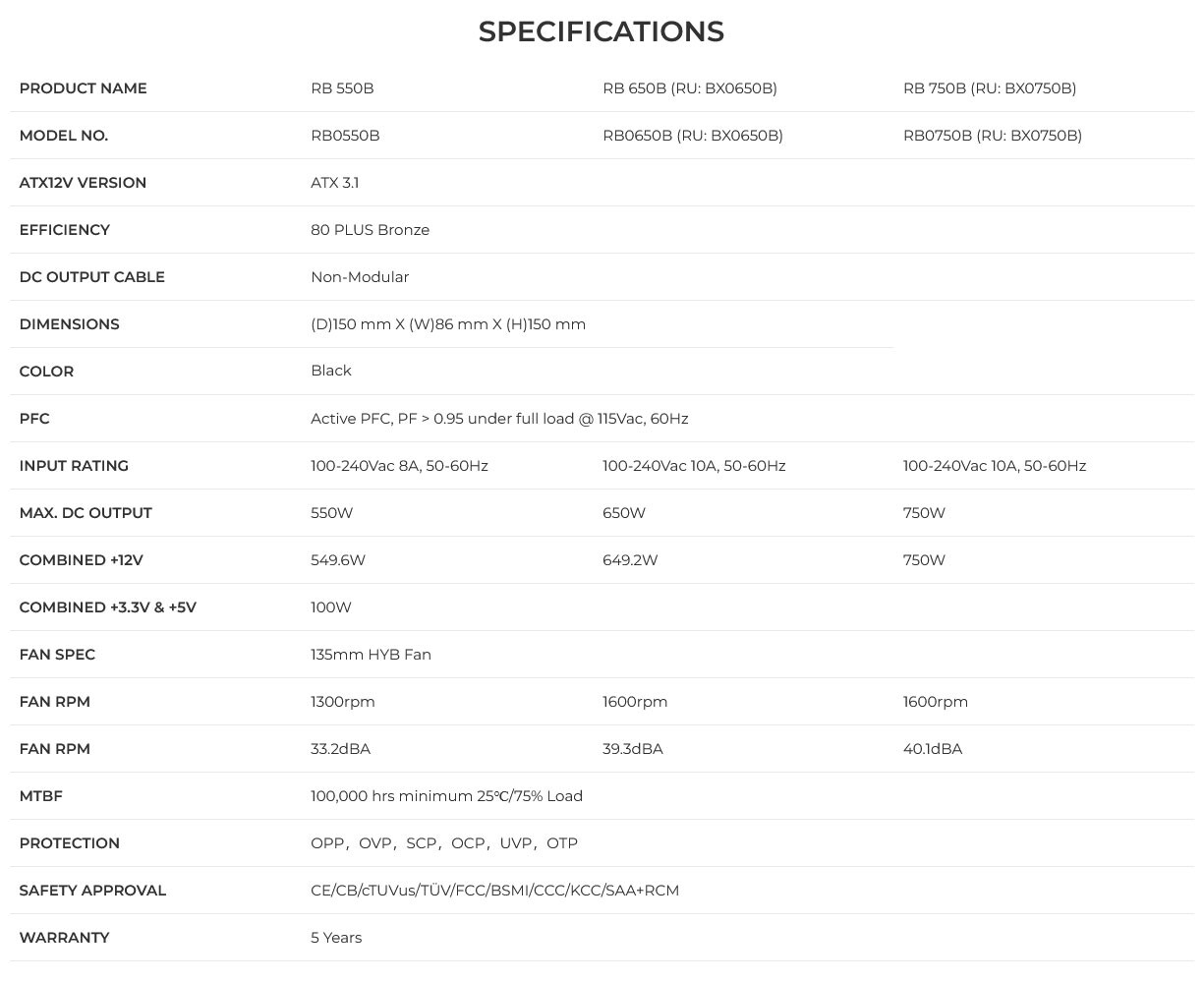Select the dimensions value 150 mm X 86 mm

point(447,324)
